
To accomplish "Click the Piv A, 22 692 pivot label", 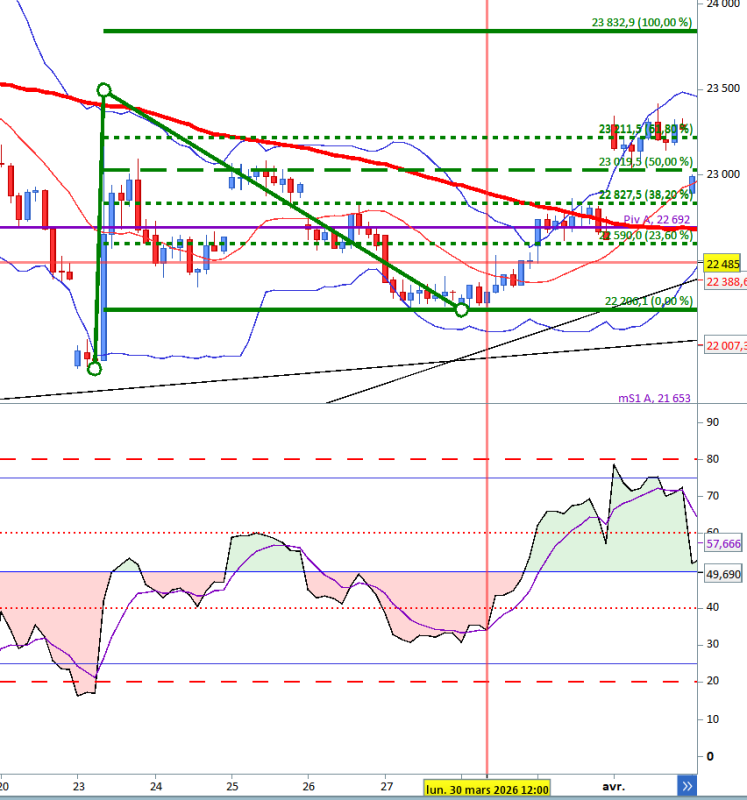I will (x=657, y=219).
